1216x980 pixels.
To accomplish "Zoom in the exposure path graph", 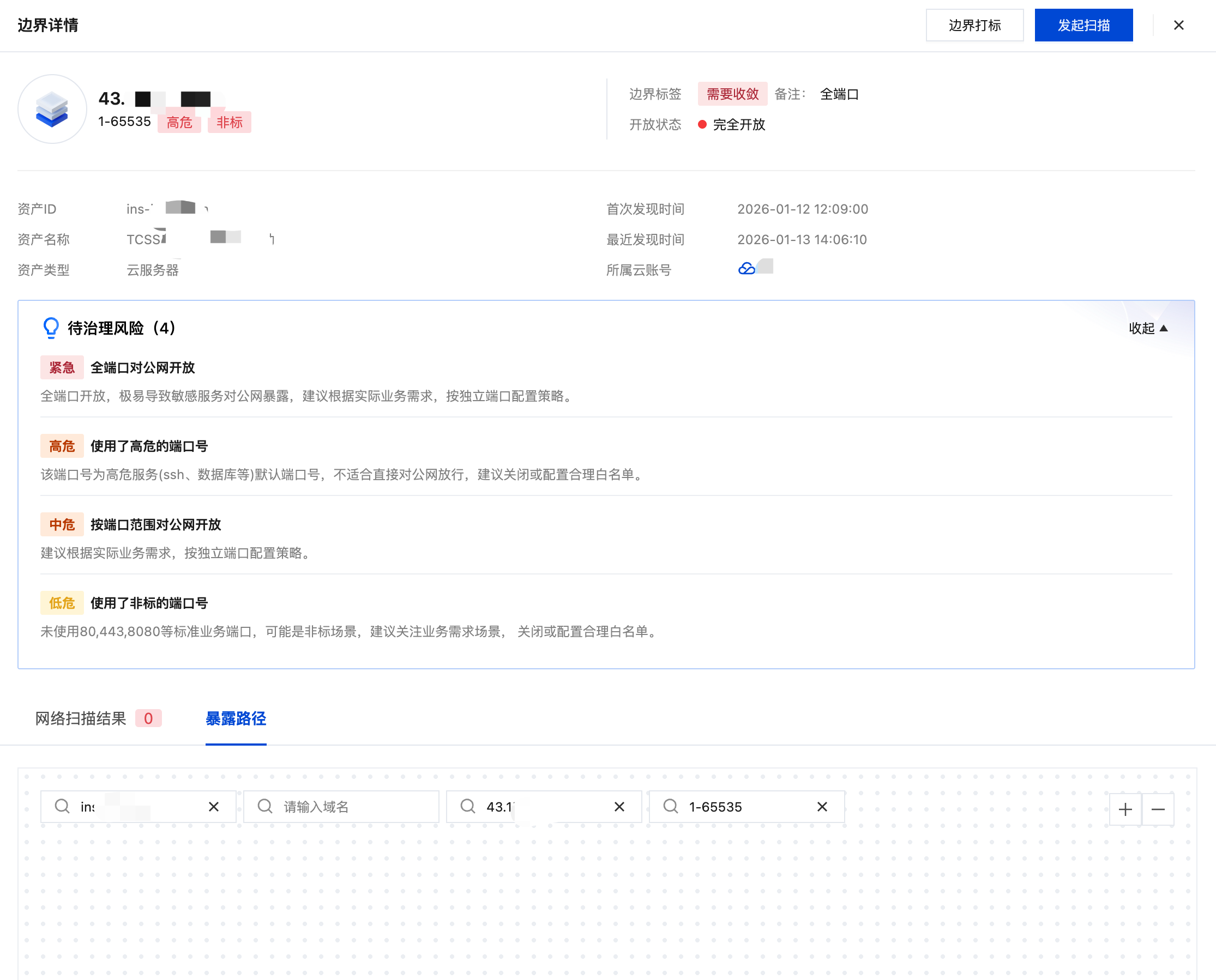I will tap(1125, 809).
